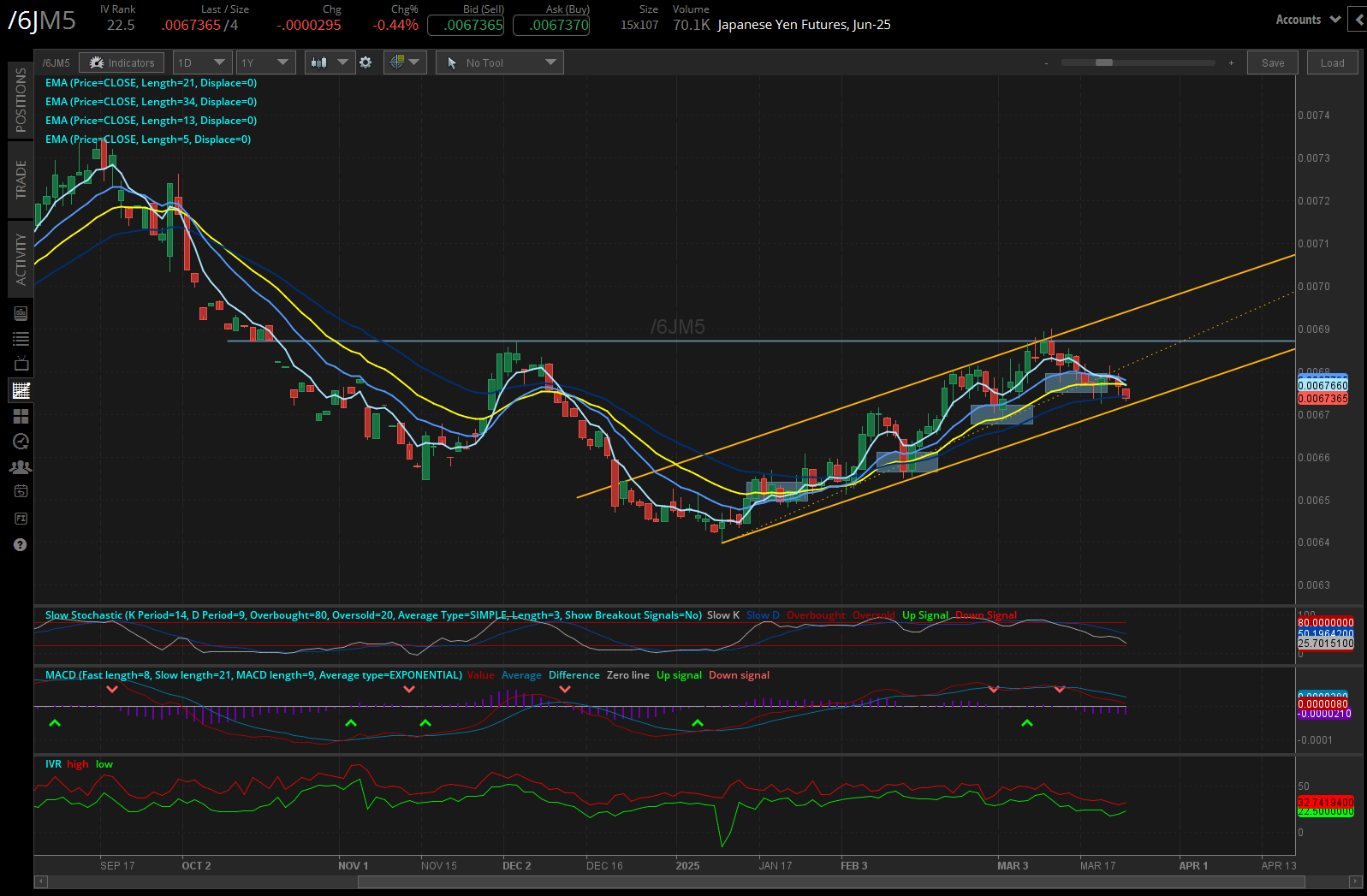Open the list view icon in sidebar
This screenshot has width=1367, height=896.
[21, 339]
